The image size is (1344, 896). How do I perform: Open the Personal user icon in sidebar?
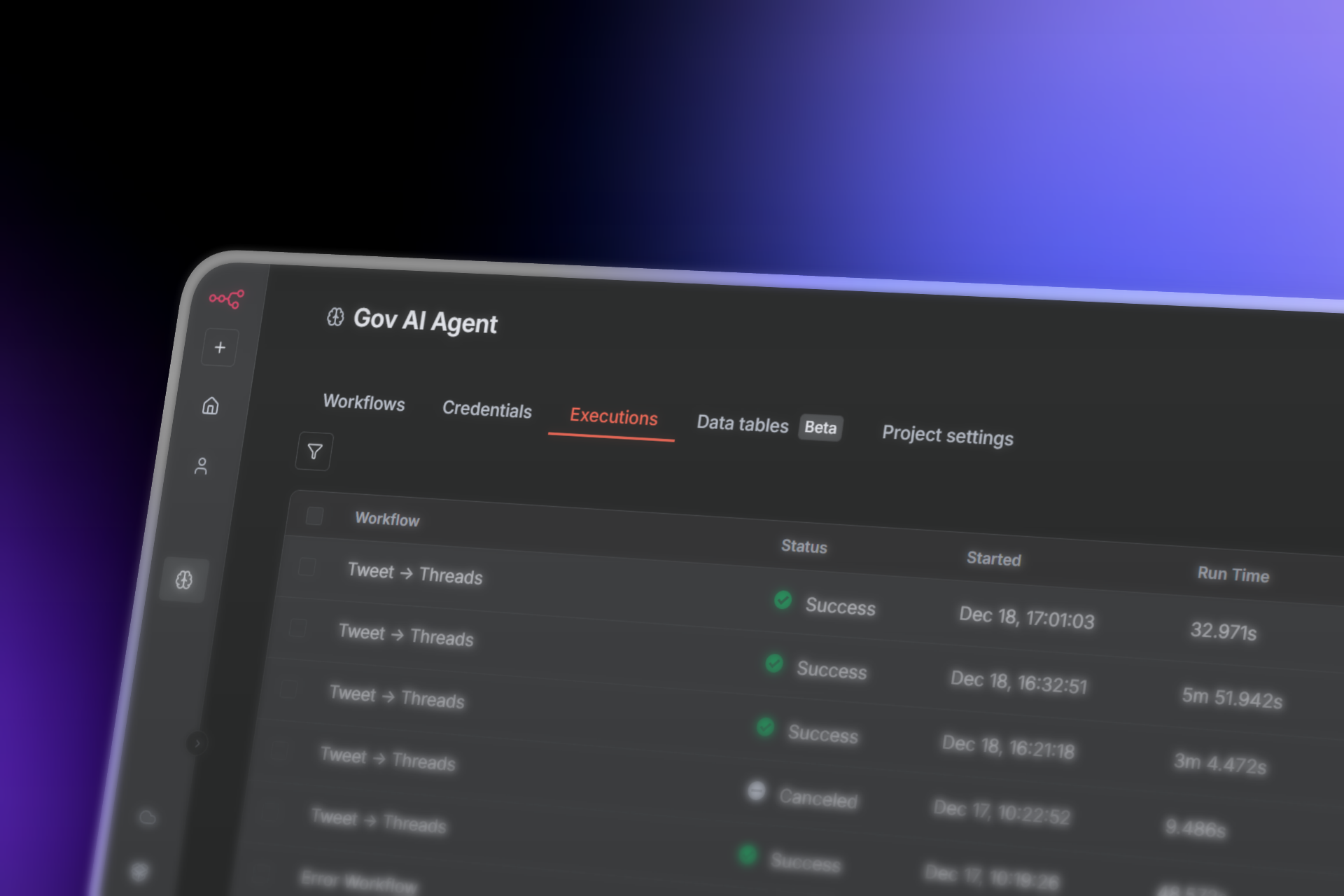pos(202,466)
